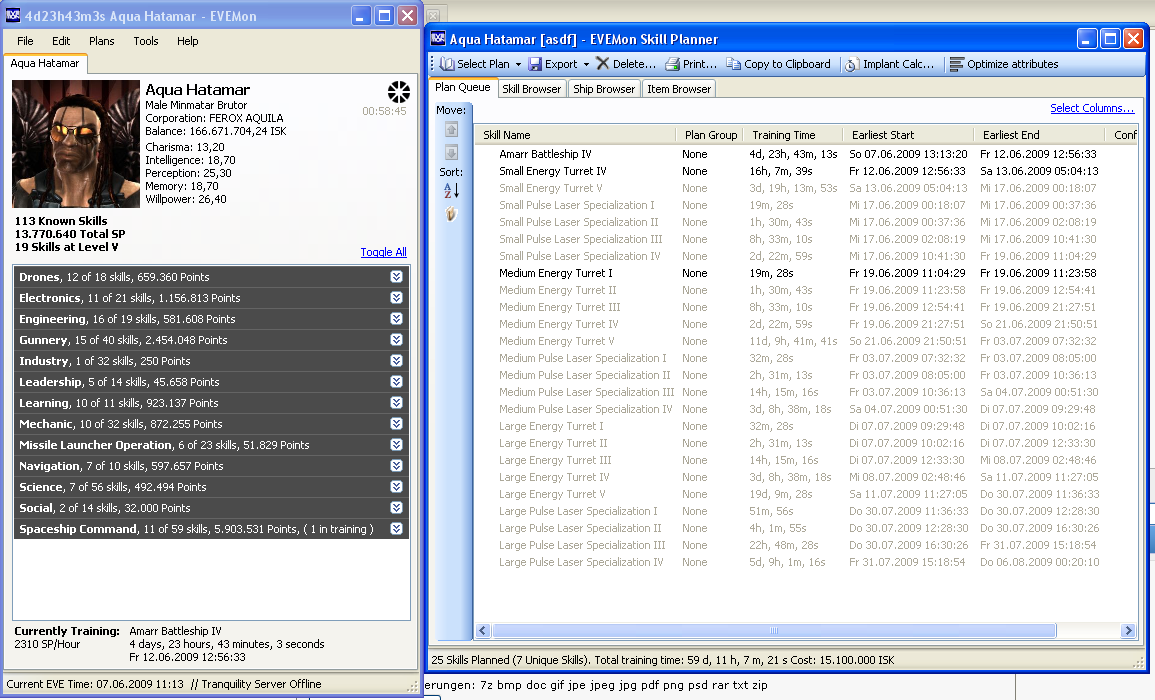Open the Implant Calc tool
Image resolution: width=1155 pixels, height=700 pixels.
(x=889, y=64)
